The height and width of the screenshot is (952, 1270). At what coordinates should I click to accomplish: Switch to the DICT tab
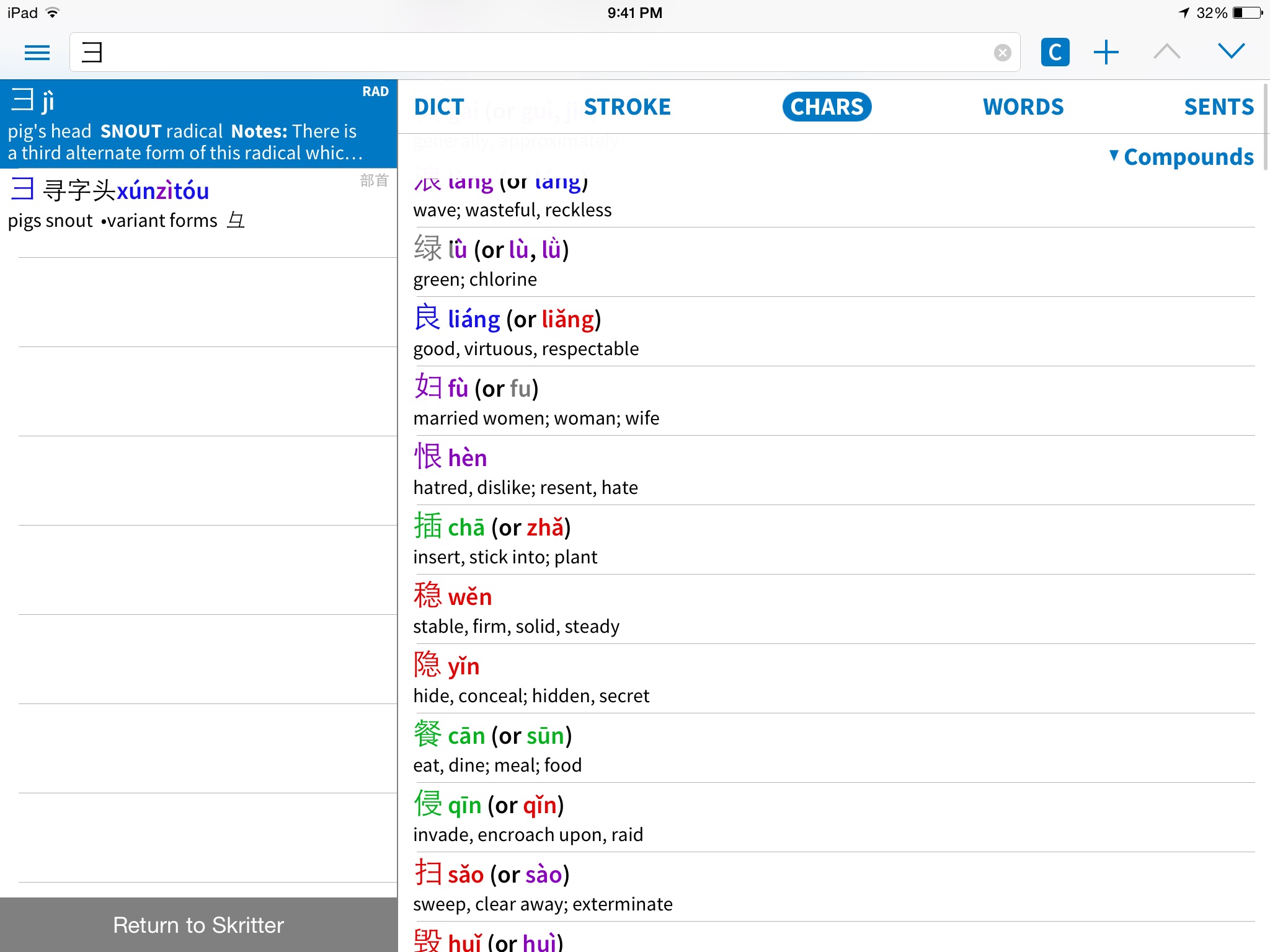[439, 107]
